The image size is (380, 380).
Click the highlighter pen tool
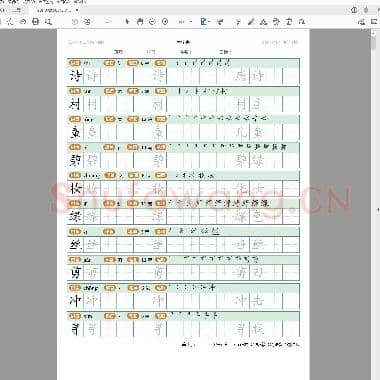click(251, 22)
